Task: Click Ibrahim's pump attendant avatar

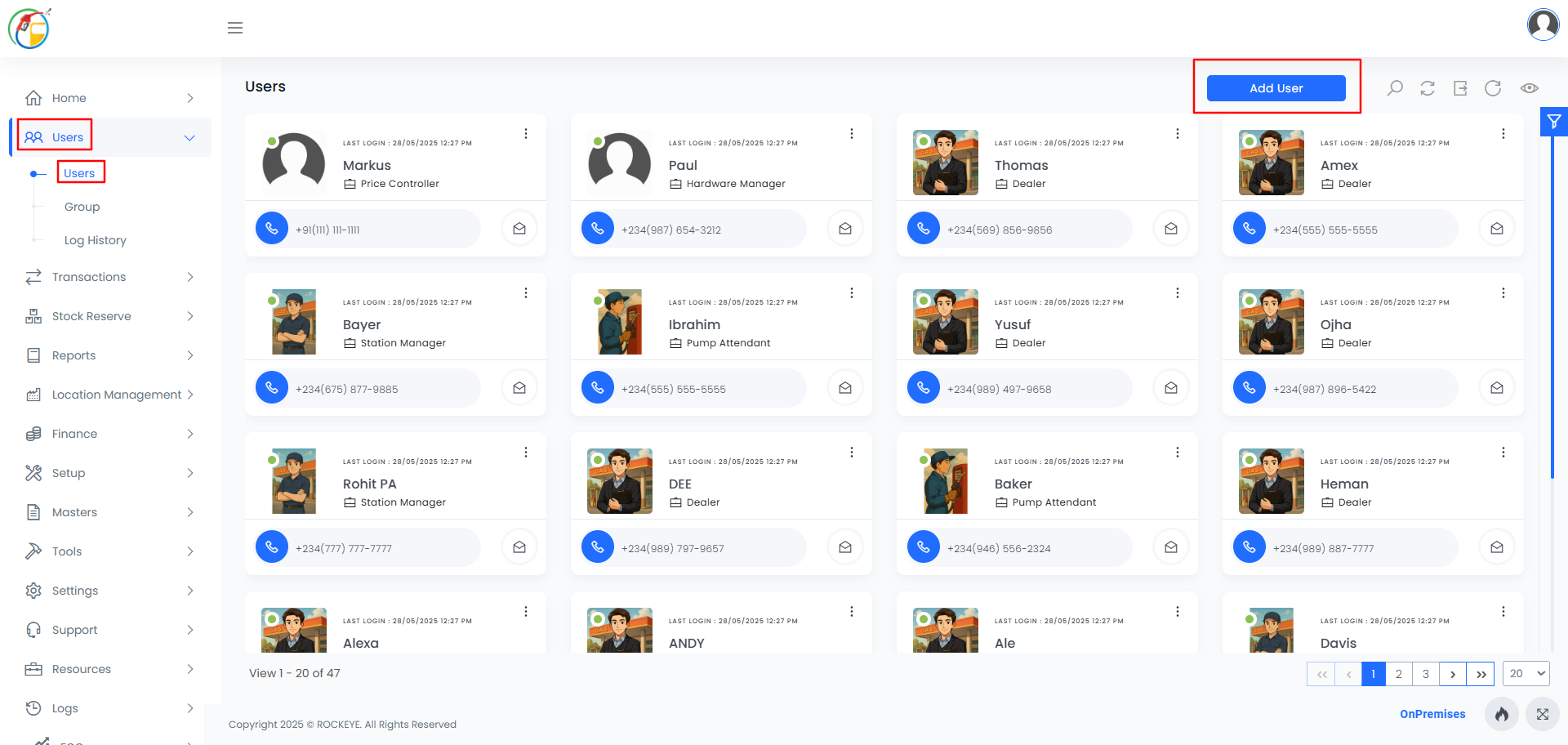Action: click(x=619, y=322)
